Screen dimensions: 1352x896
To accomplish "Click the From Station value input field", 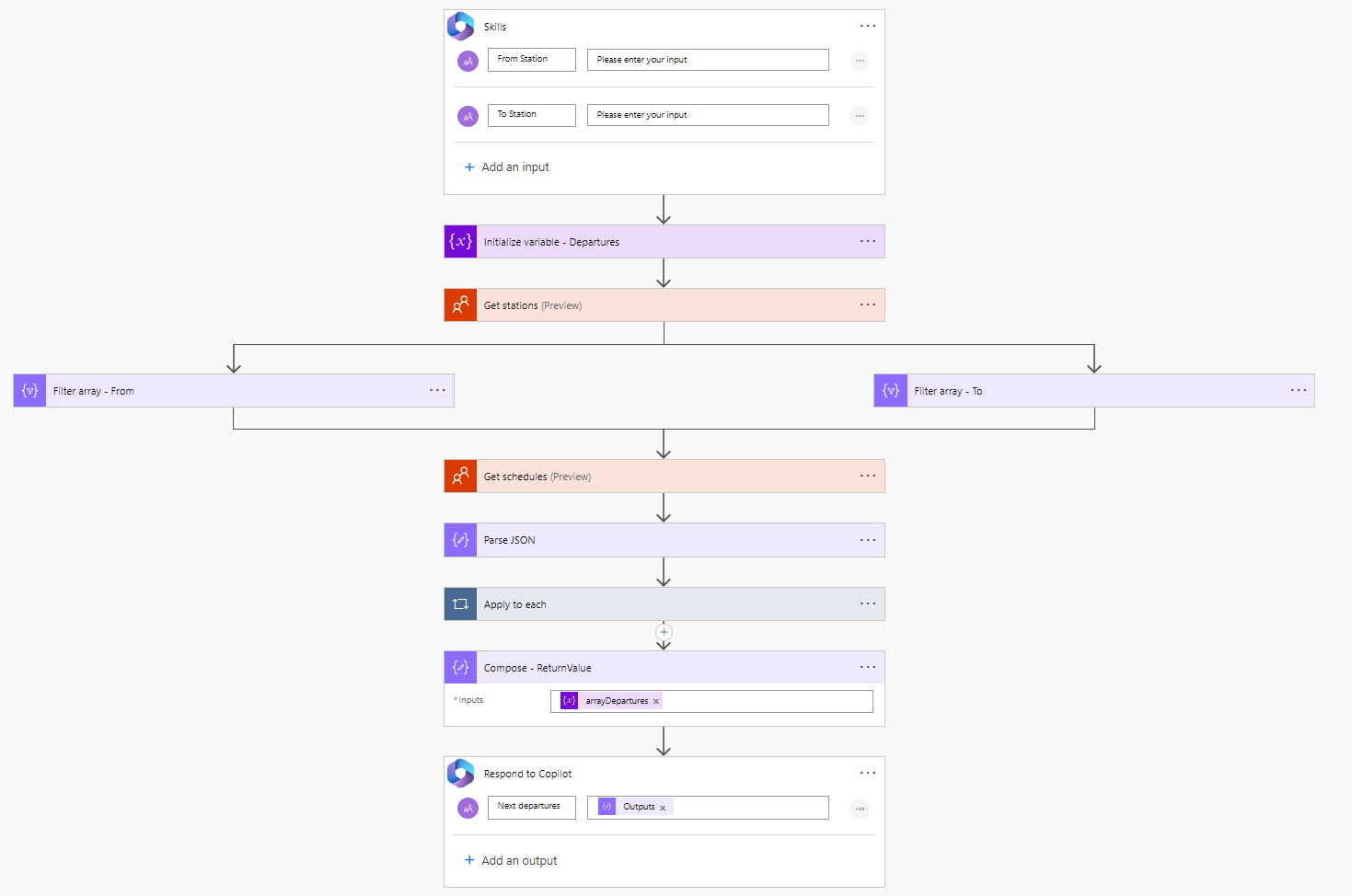I will click(x=707, y=60).
